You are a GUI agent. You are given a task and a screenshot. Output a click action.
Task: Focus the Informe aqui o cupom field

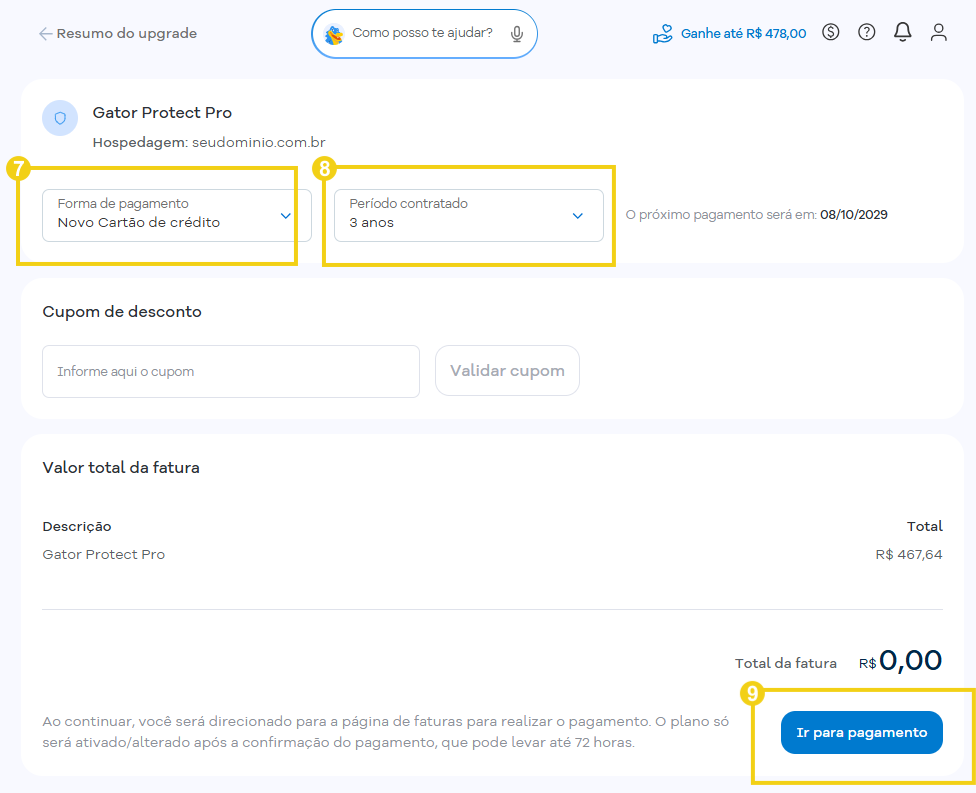point(231,372)
